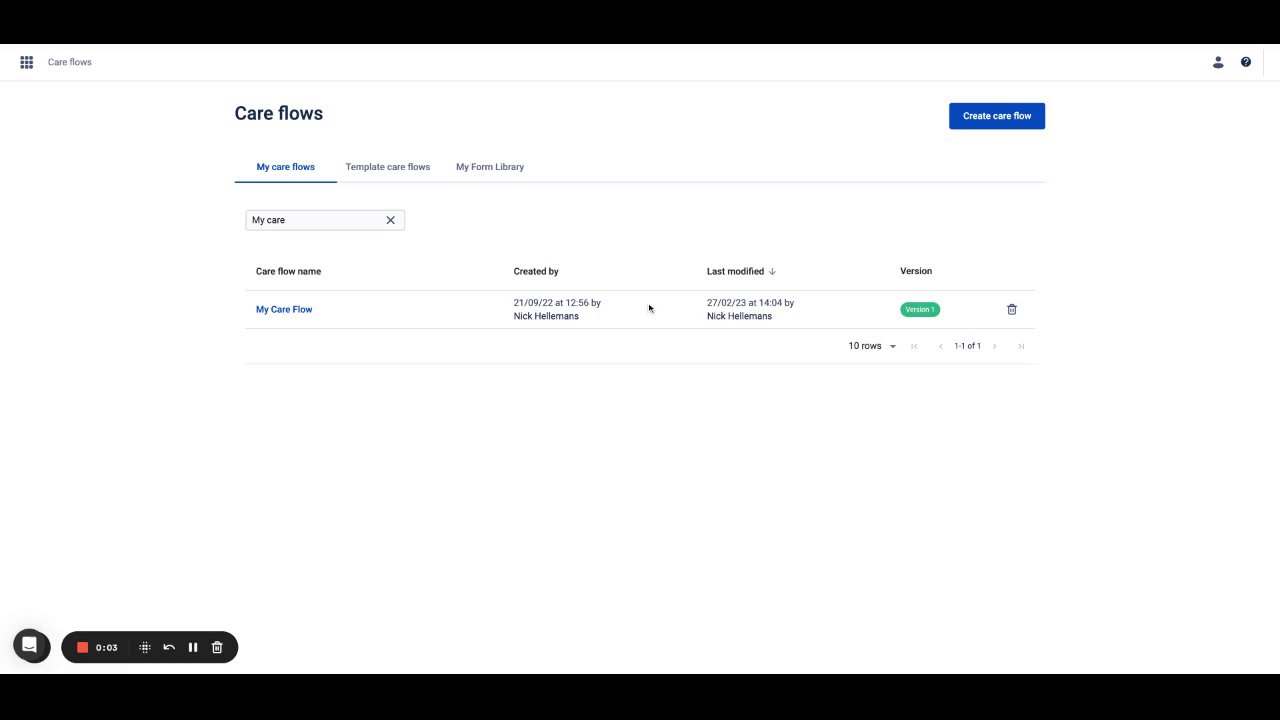Click the recorder grid effects icon

[x=145, y=648]
